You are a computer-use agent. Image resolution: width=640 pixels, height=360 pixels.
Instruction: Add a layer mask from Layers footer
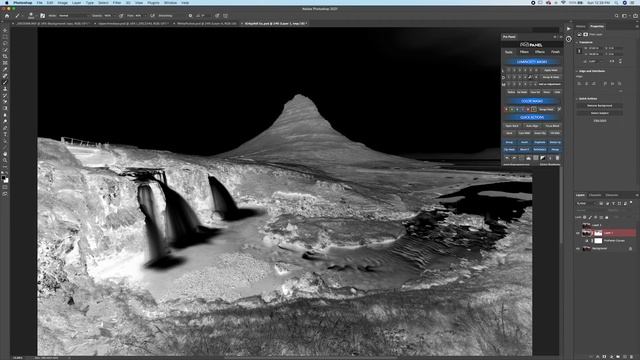click(604, 356)
